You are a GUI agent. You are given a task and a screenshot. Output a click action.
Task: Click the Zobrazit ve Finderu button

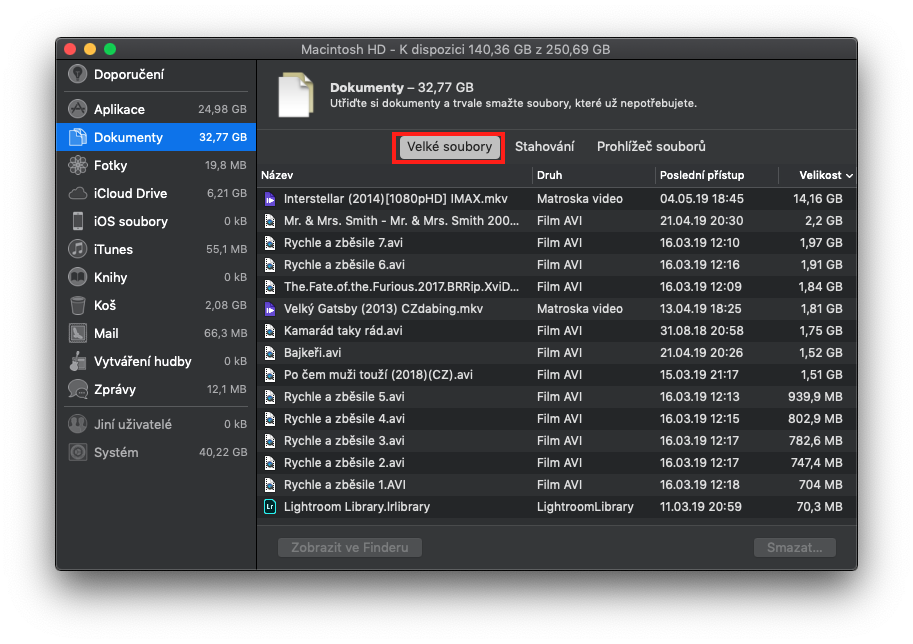tap(350, 547)
